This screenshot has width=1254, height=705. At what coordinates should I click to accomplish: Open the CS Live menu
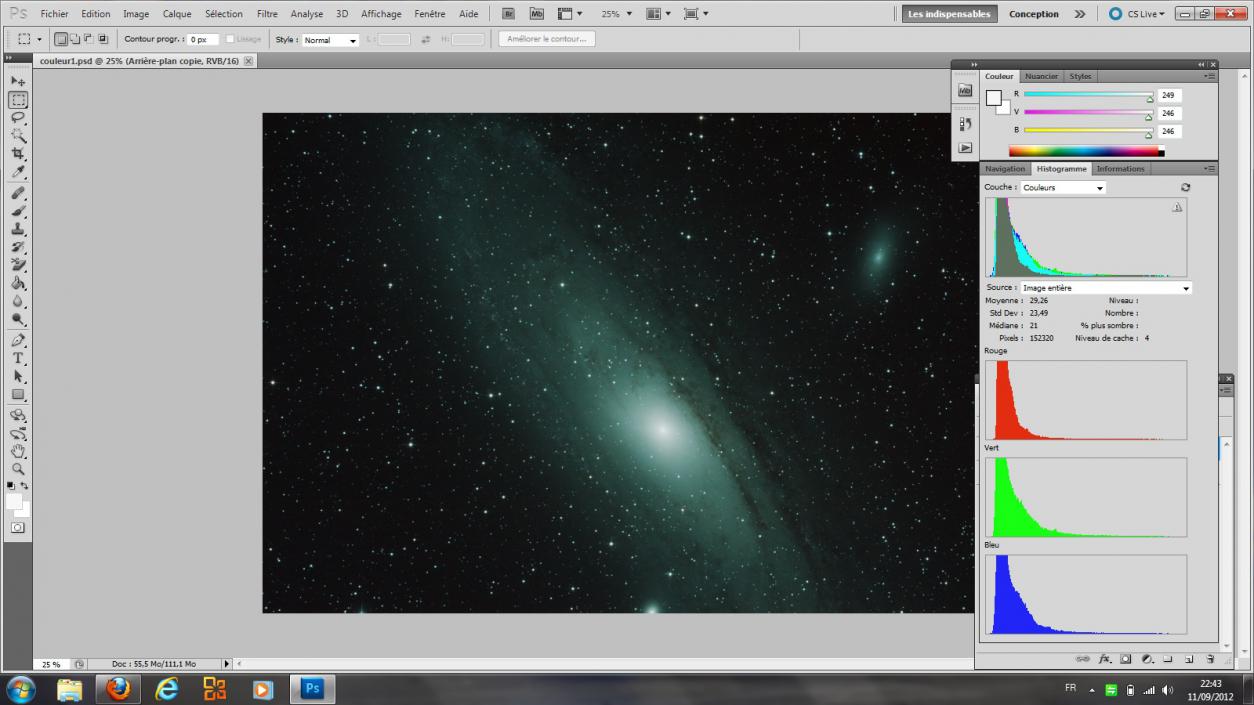(1137, 14)
